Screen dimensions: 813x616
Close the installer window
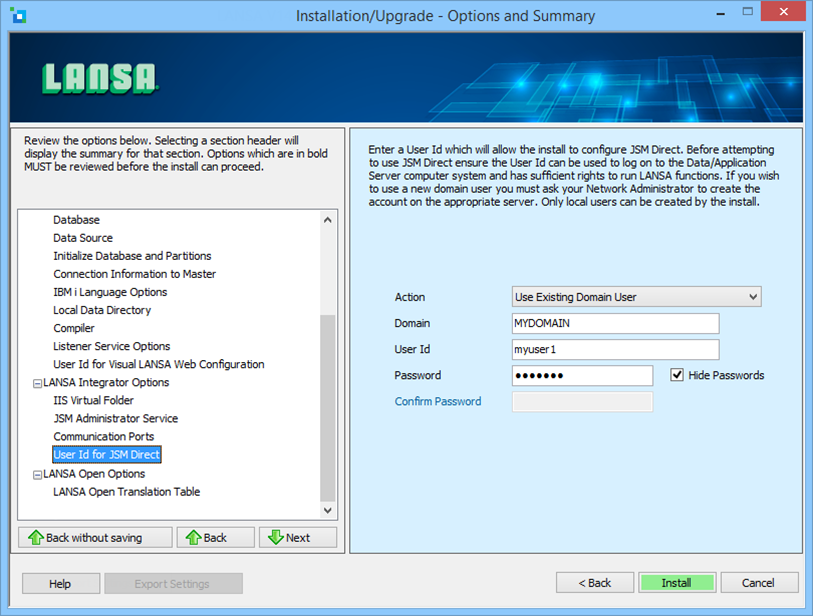[x=783, y=11]
